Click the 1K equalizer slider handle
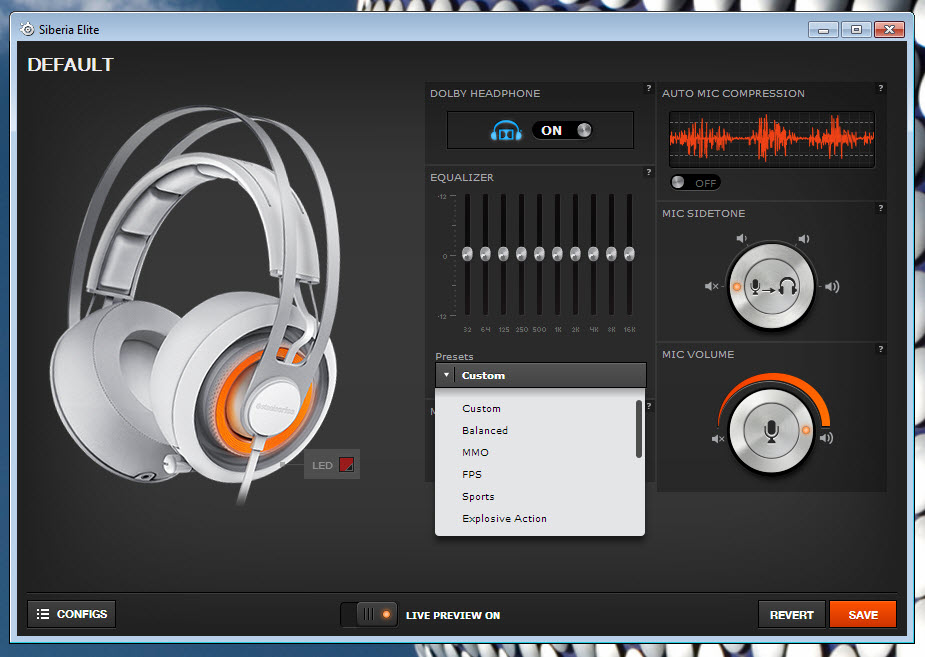Viewport: 925px width, 657px height. tap(557, 254)
